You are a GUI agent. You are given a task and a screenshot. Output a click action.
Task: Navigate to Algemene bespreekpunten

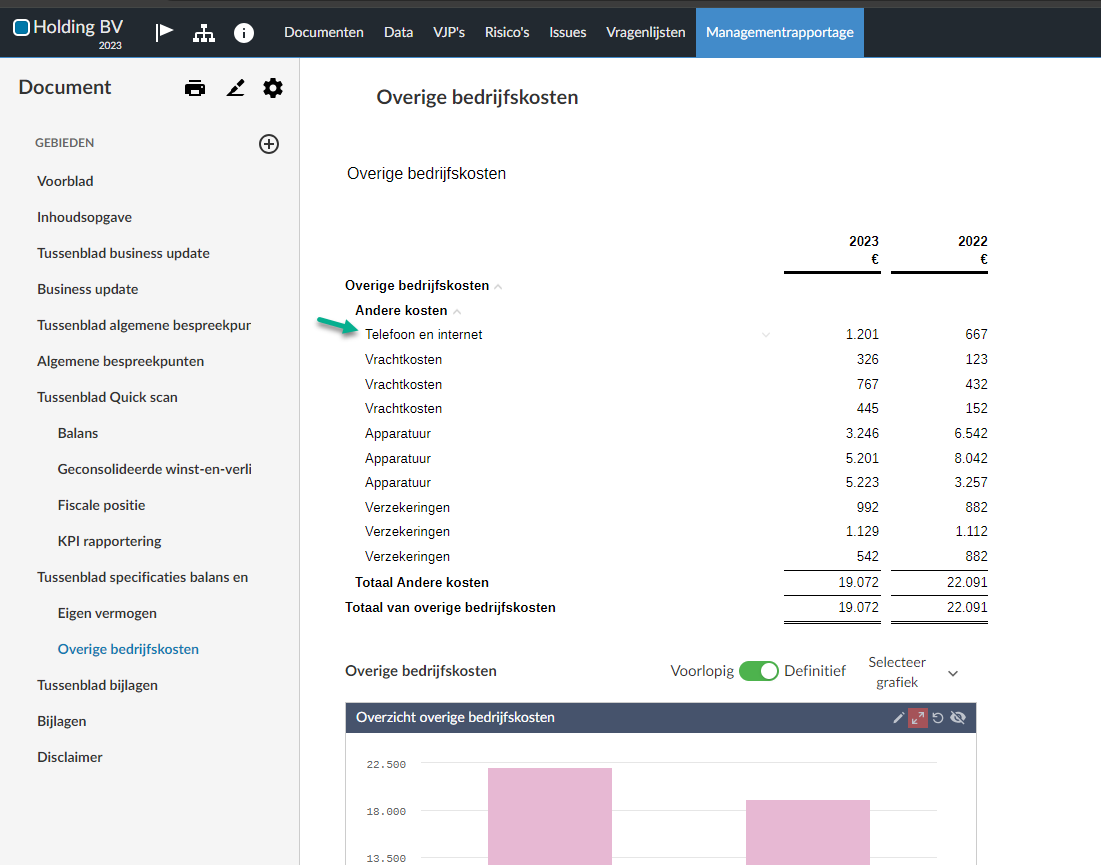click(121, 361)
